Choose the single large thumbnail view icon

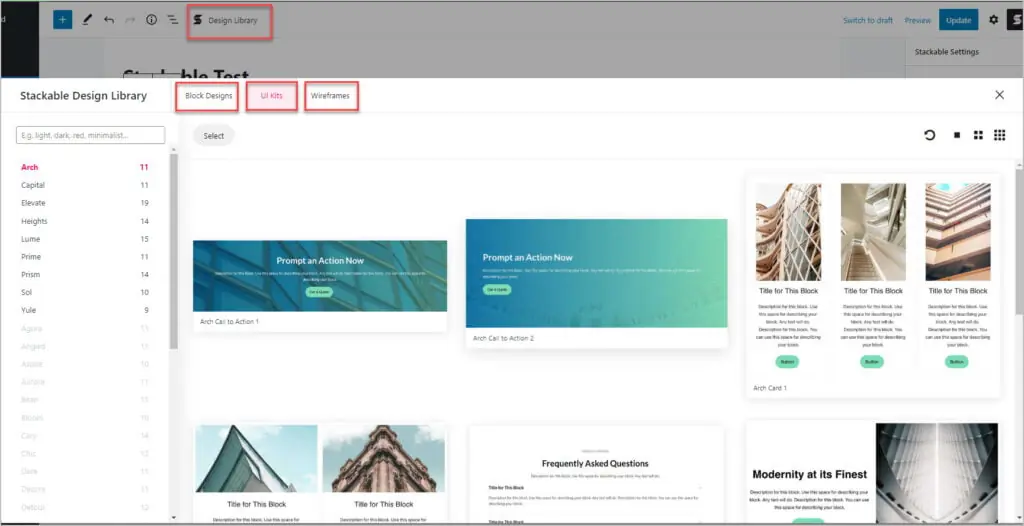point(957,135)
